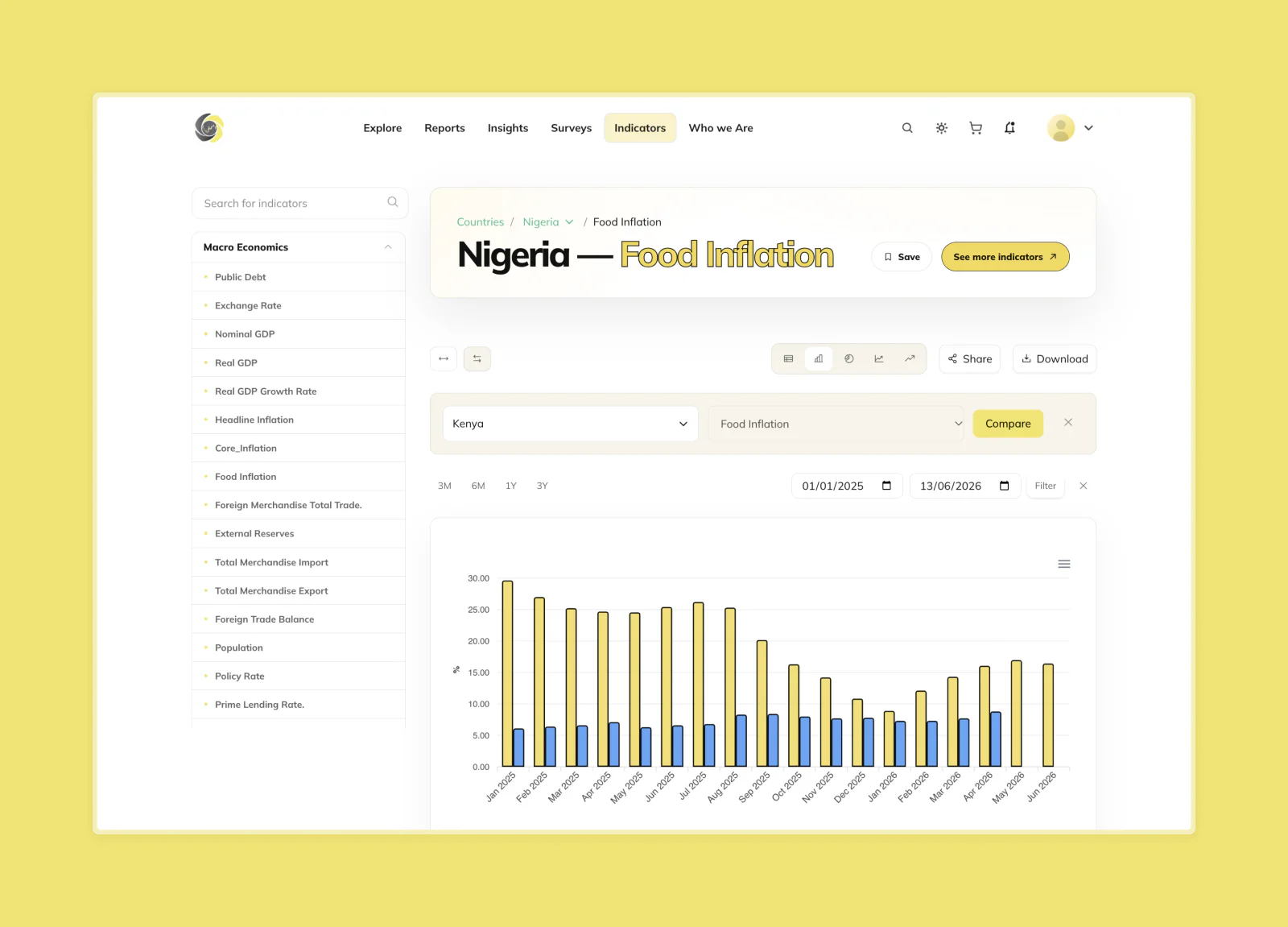1288x927 pixels.
Task: Toggle the compare swap-arrows icon button
Action: coord(477,358)
